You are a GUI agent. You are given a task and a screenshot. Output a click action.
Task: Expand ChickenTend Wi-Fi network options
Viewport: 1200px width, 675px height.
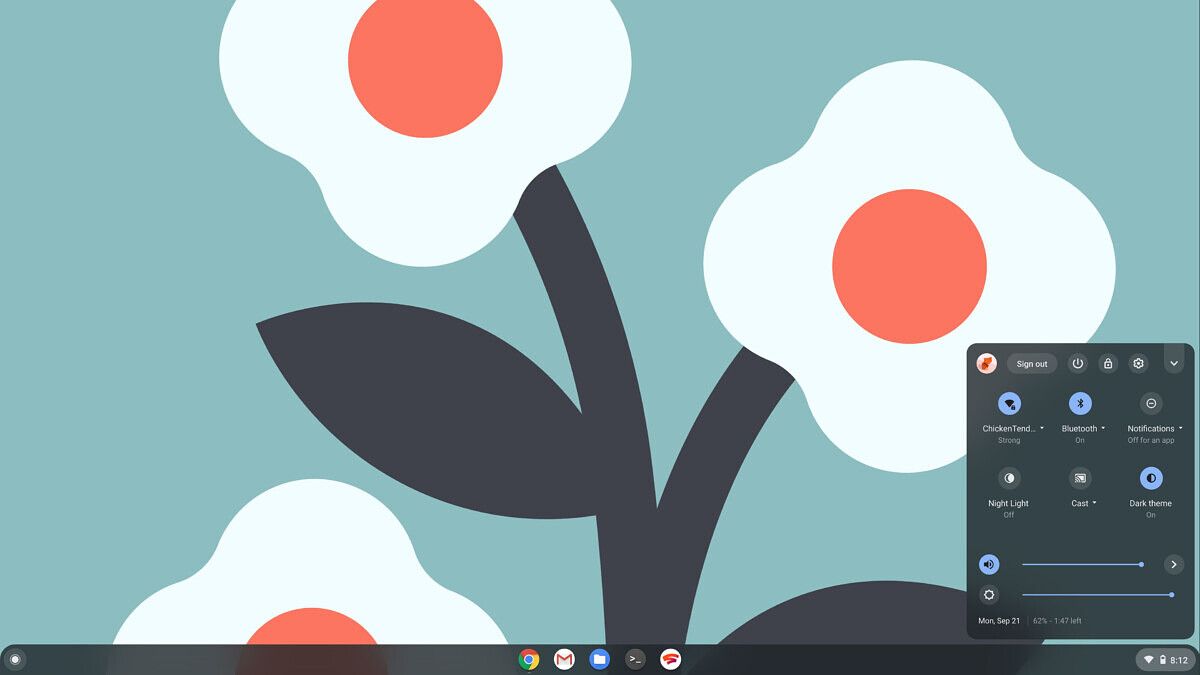1041,428
